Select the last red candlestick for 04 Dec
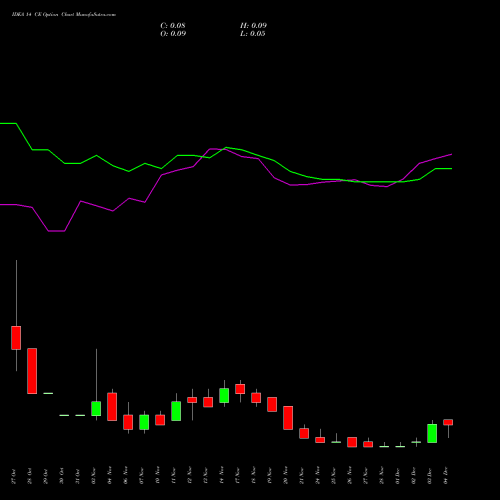The height and width of the screenshot is (500, 500). tap(448, 422)
